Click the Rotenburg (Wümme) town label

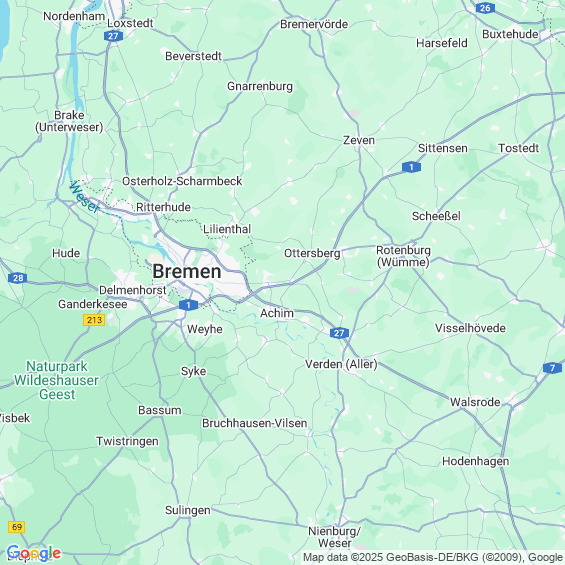[403, 256]
